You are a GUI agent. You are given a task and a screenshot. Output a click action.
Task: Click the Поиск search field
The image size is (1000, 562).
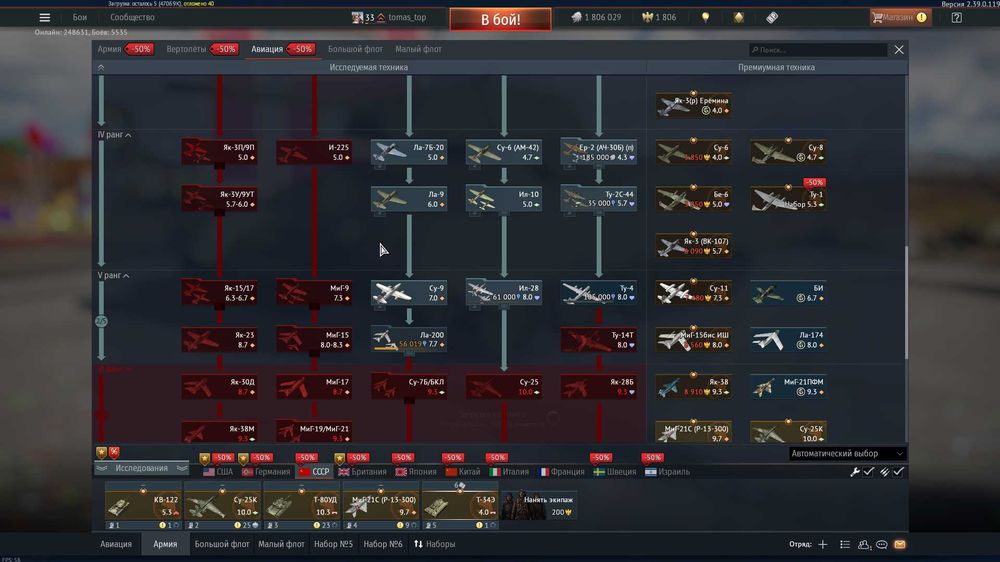pyautogui.click(x=818, y=50)
